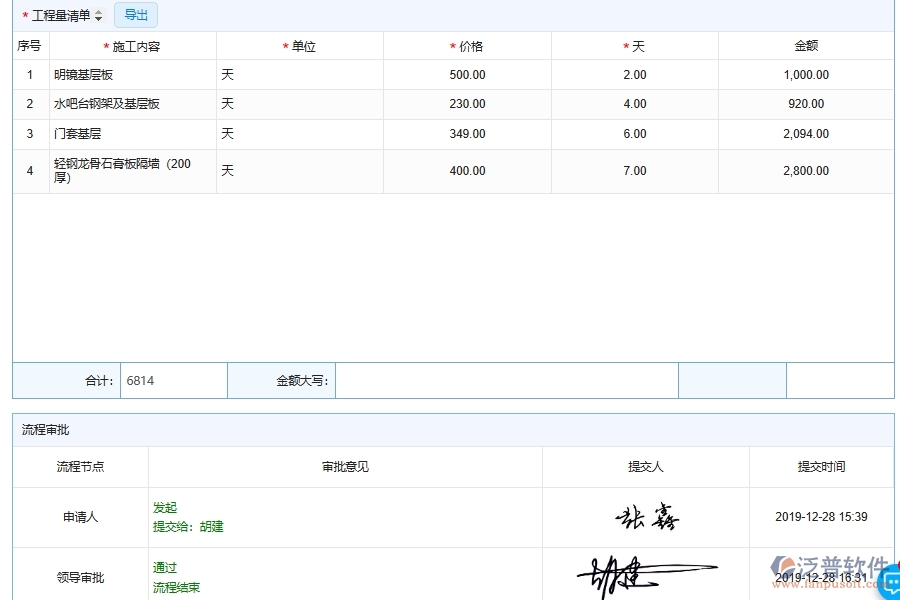Click row number 1 in 序号 column
900x600 pixels.
30,75
